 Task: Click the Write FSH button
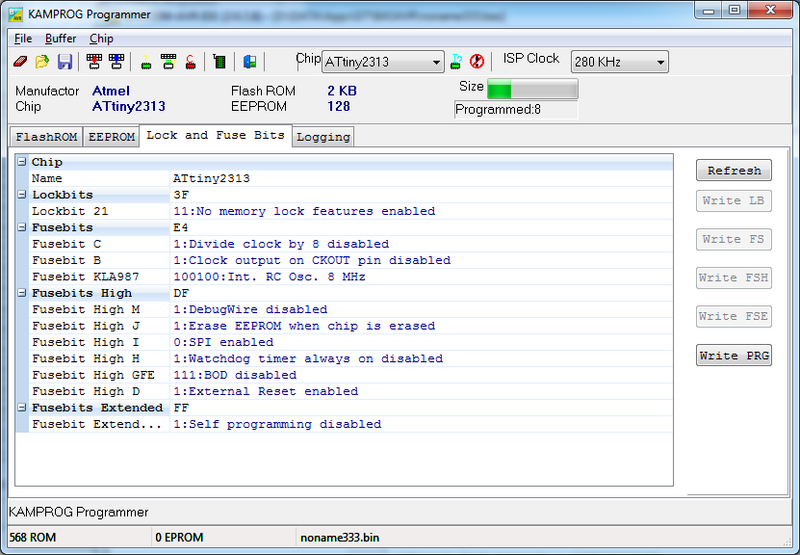click(x=734, y=278)
